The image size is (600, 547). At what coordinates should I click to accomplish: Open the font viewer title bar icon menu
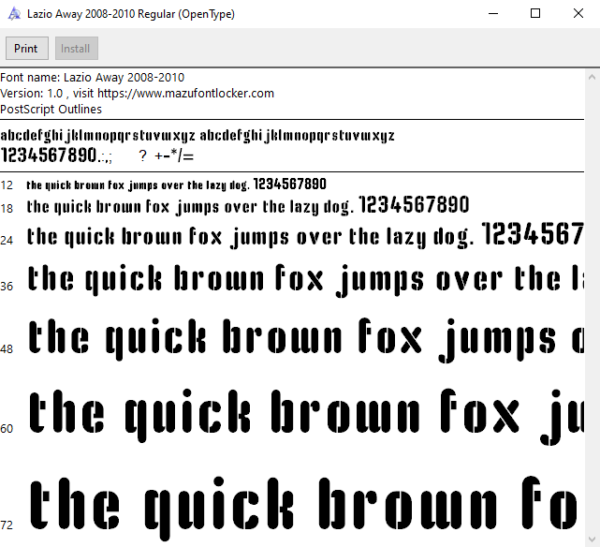(x=14, y=14)
